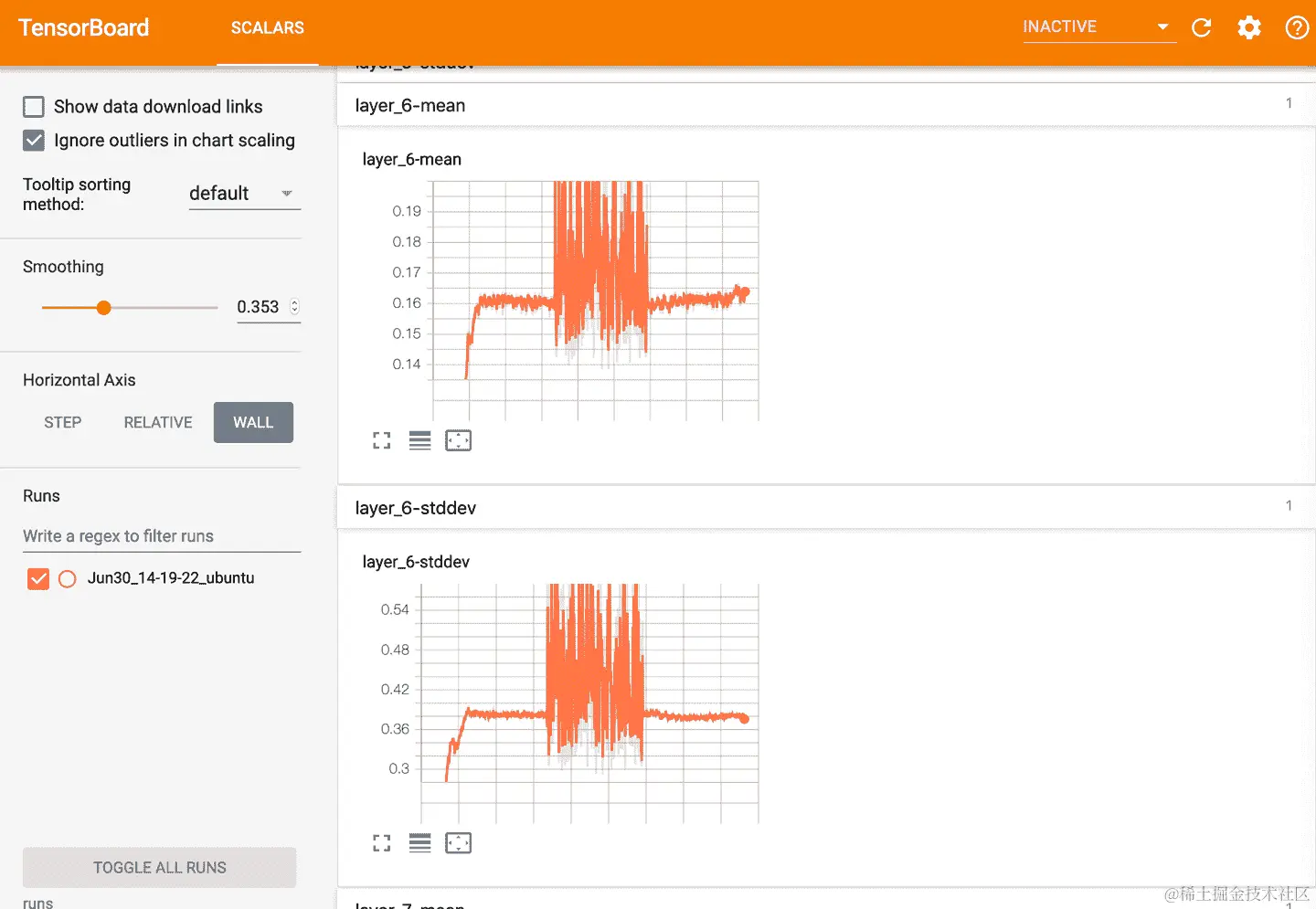Open Tooltip sorting method dropdown
Screen dimensions: 1316x909
click(x=244, y=194)
